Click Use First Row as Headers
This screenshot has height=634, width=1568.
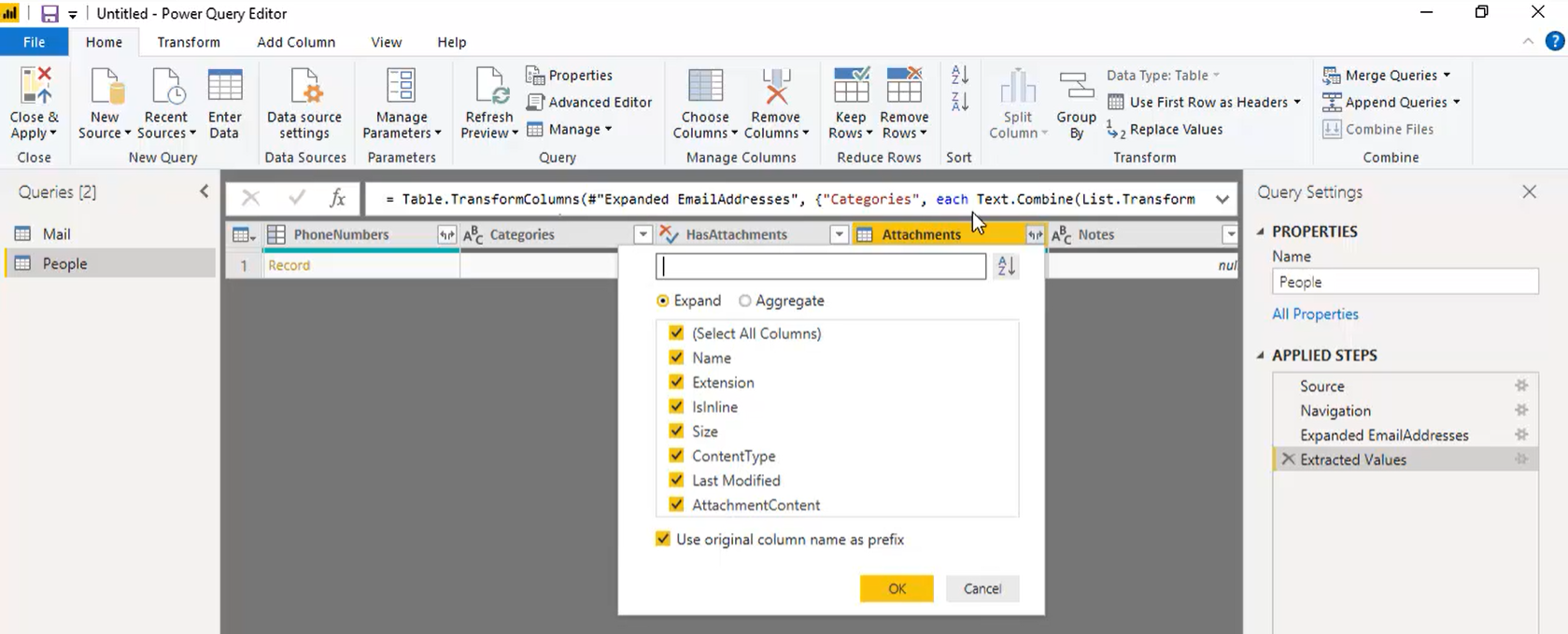pos(1204,102)
